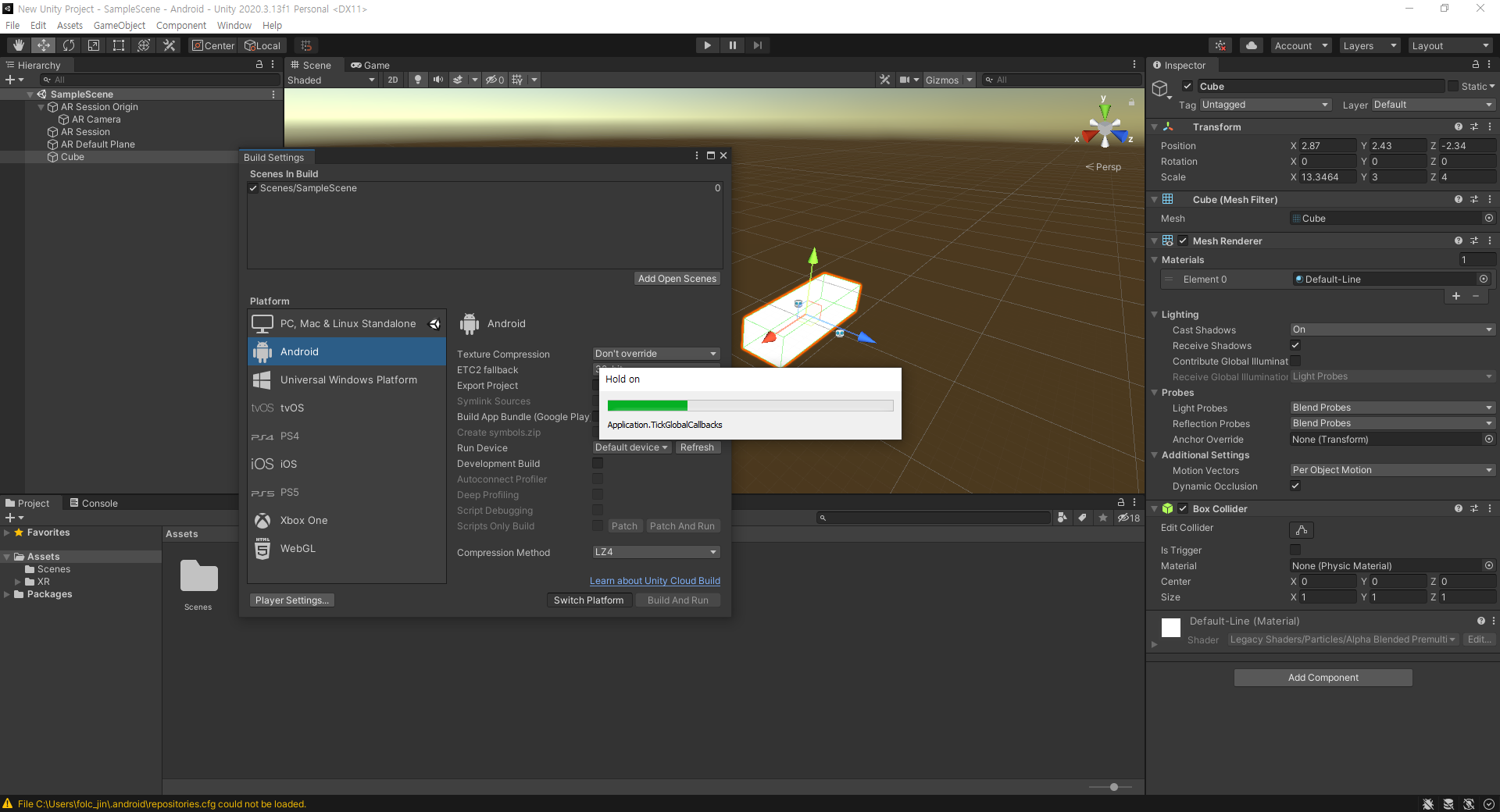The width and height of the screenshot is (1500, 812).
Task: Open the Tag dropdown showing Untagged
Action: (x=1265, y=105)
